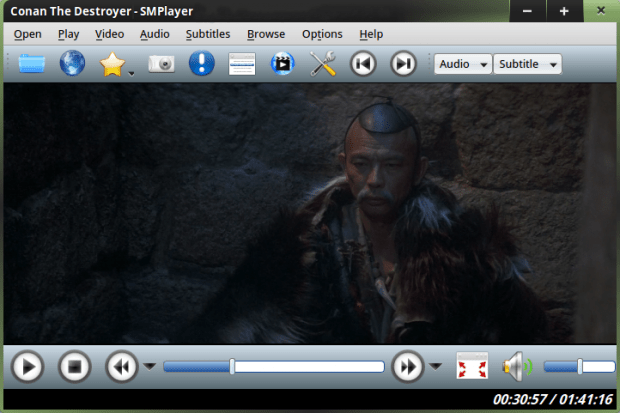Mute audio with the speaker icon
The image size is (620, 413).
pos(516,366)
